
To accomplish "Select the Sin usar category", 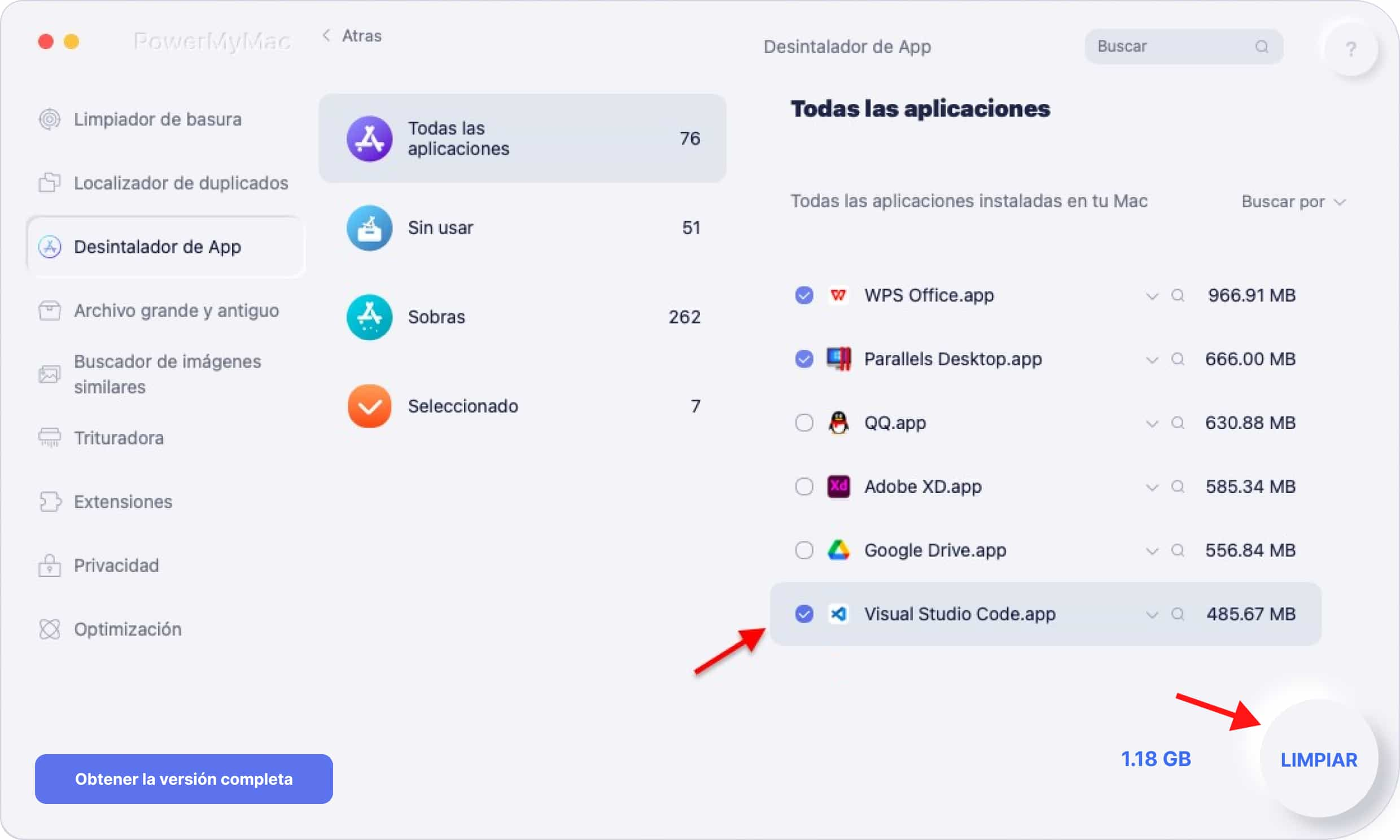I will (x=522, y=228).
